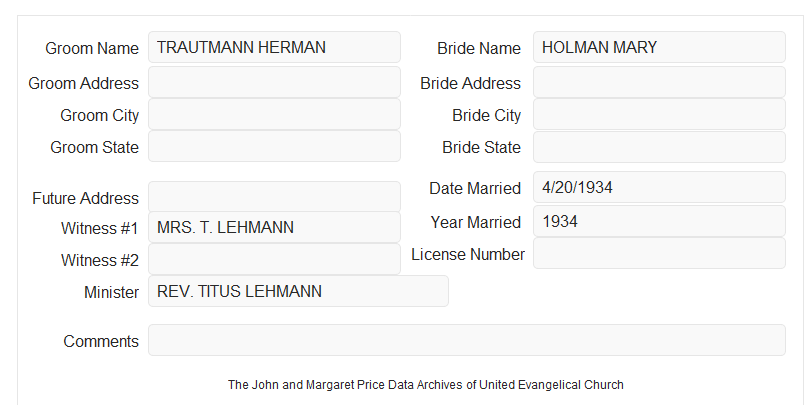Focus the empty Witness #2 field
The image size is (805, 405).
pos(274,259)
